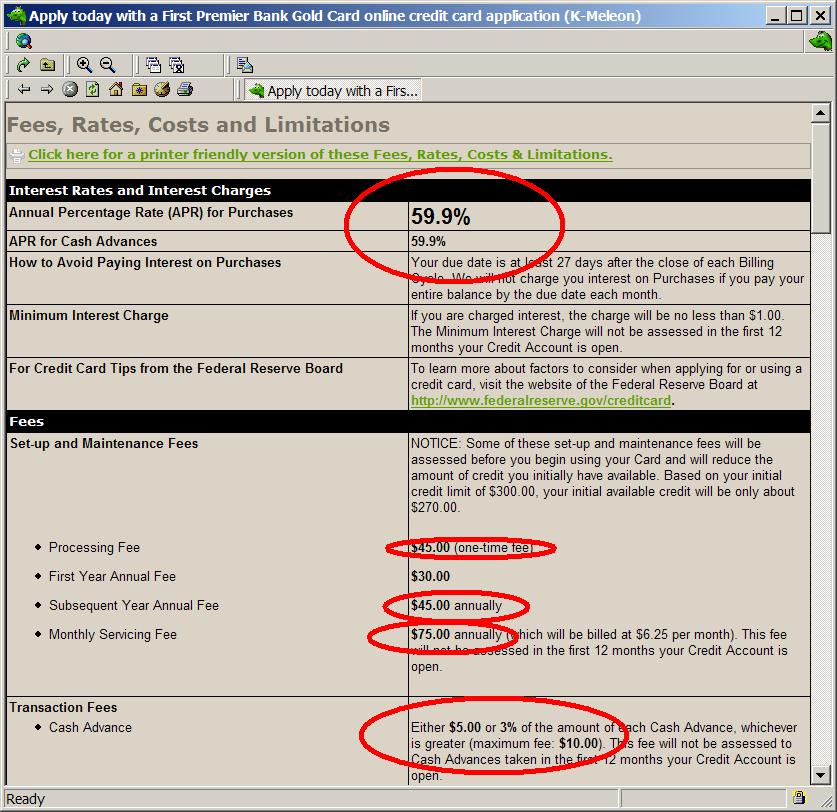Click the 'Cash Advance' bullet item
Image resolution: width=837 pixels, height=812 pixels.
click(90, 728)
